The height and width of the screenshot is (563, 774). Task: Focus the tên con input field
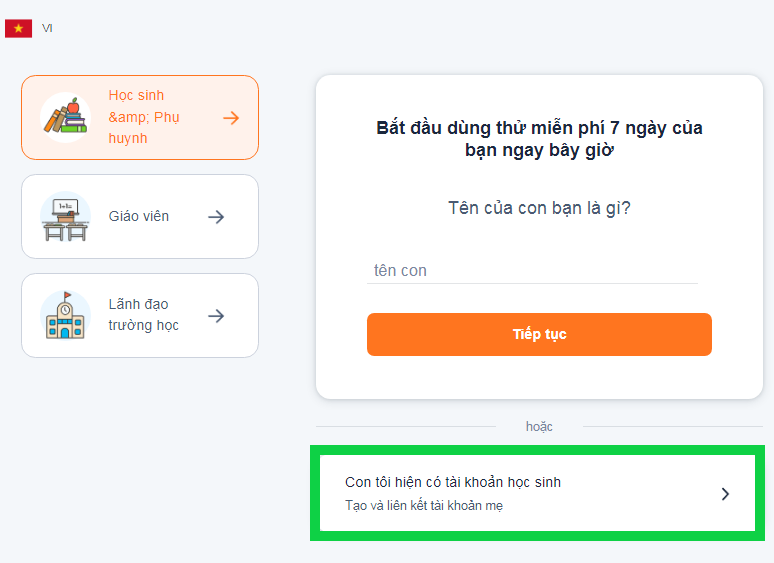[532, 271]
